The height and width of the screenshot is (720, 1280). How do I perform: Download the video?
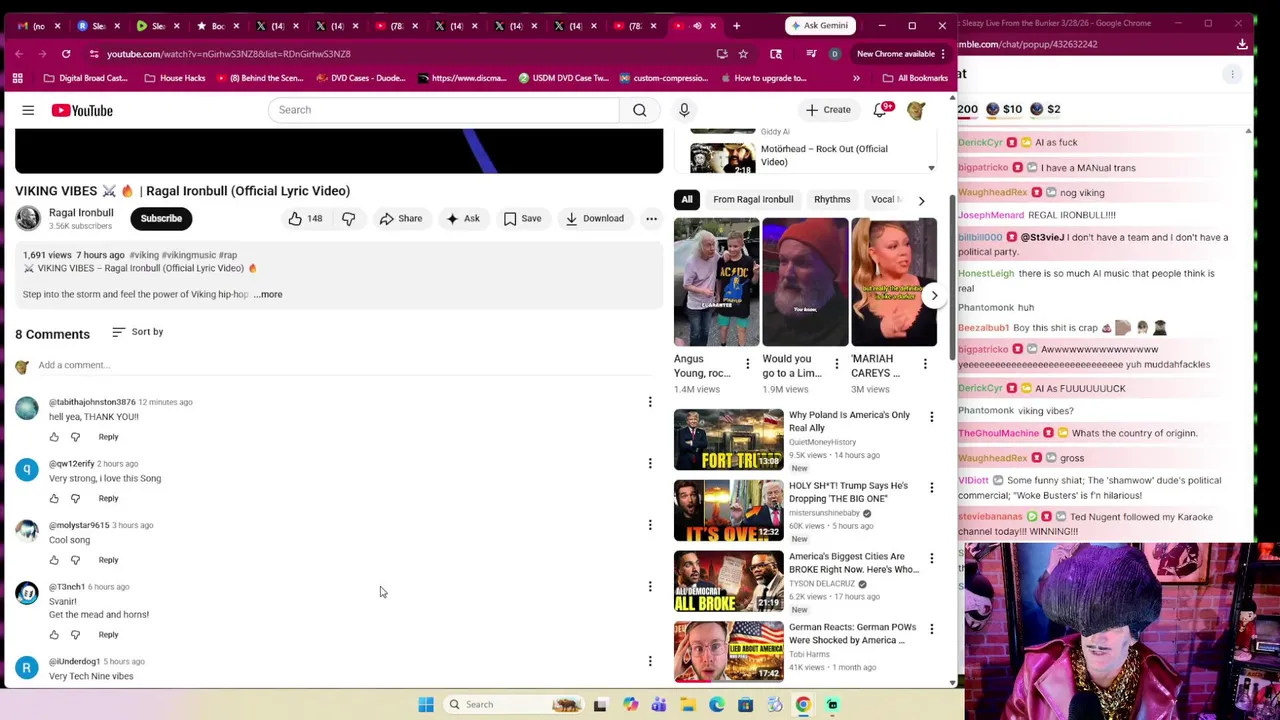click(x=595, y=218)
